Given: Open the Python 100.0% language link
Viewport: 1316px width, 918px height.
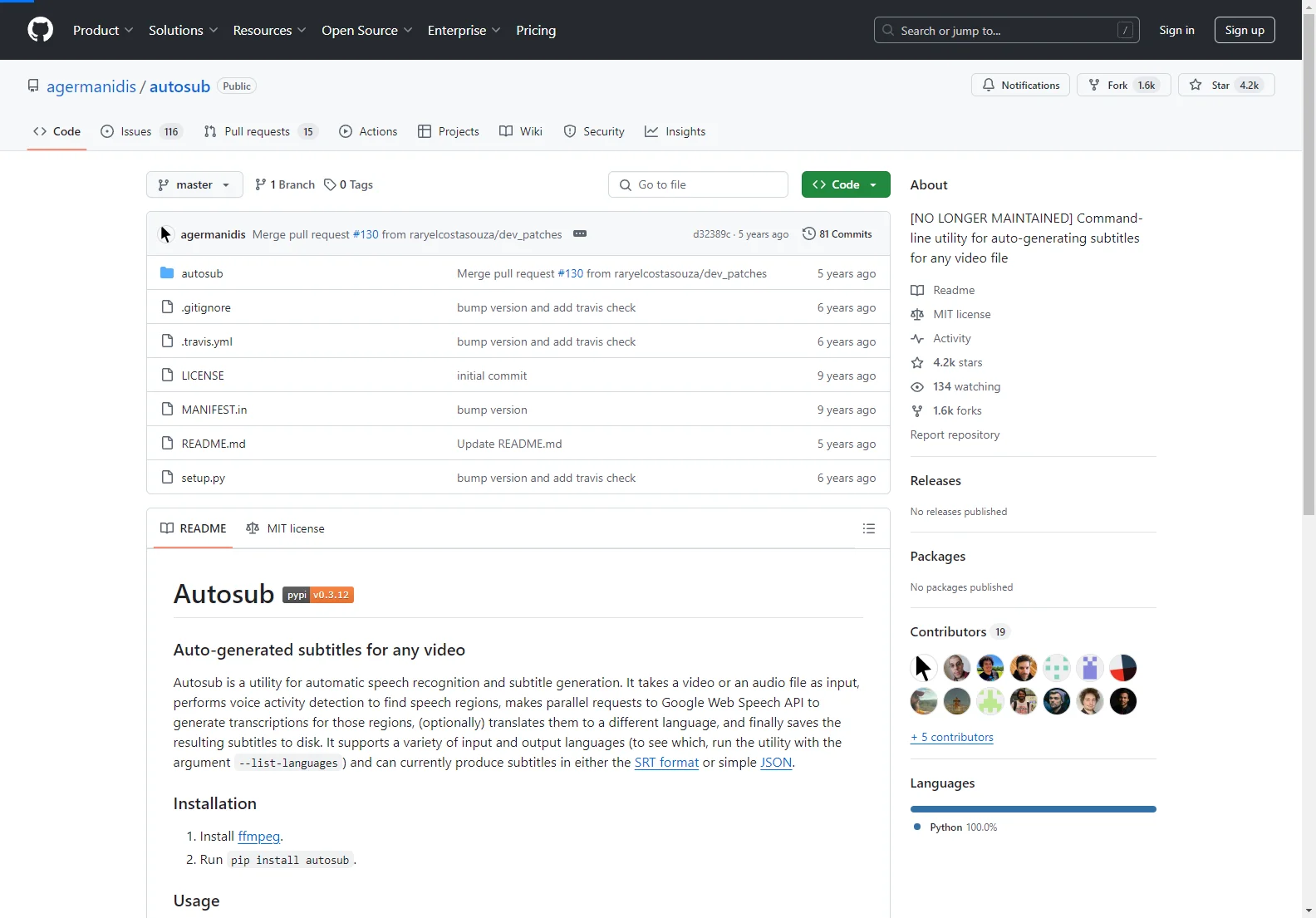Looking at the screenshot, I should (955, 827).
